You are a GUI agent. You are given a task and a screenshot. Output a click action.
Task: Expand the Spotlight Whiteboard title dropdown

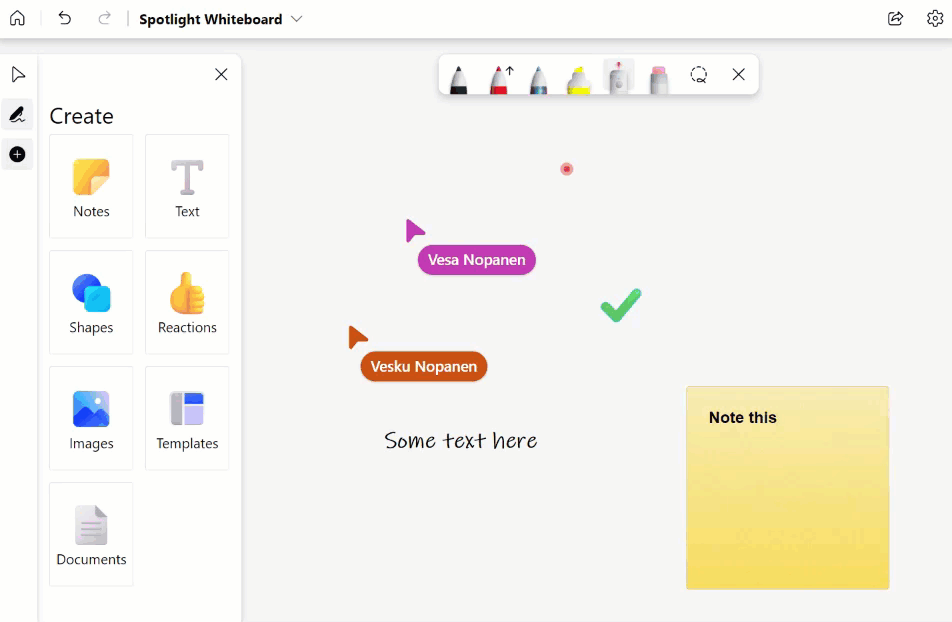pyautogui.click(x=296, y=19)
